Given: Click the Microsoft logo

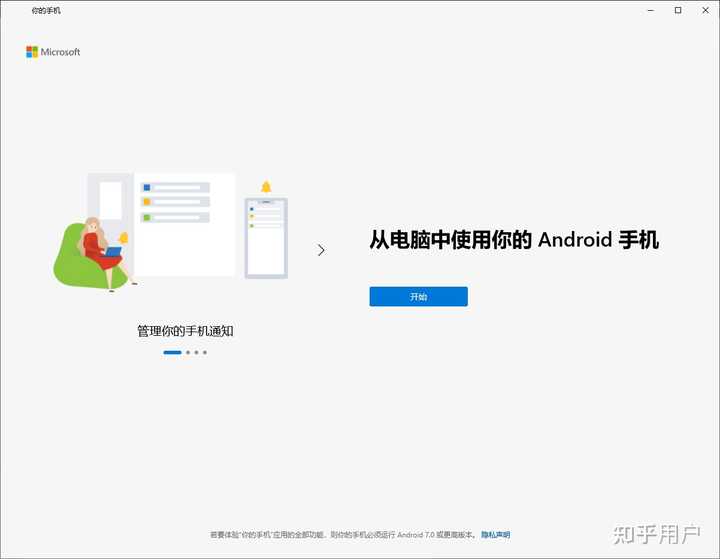Looking at the screenshot, I should click(x=53, y=52).
